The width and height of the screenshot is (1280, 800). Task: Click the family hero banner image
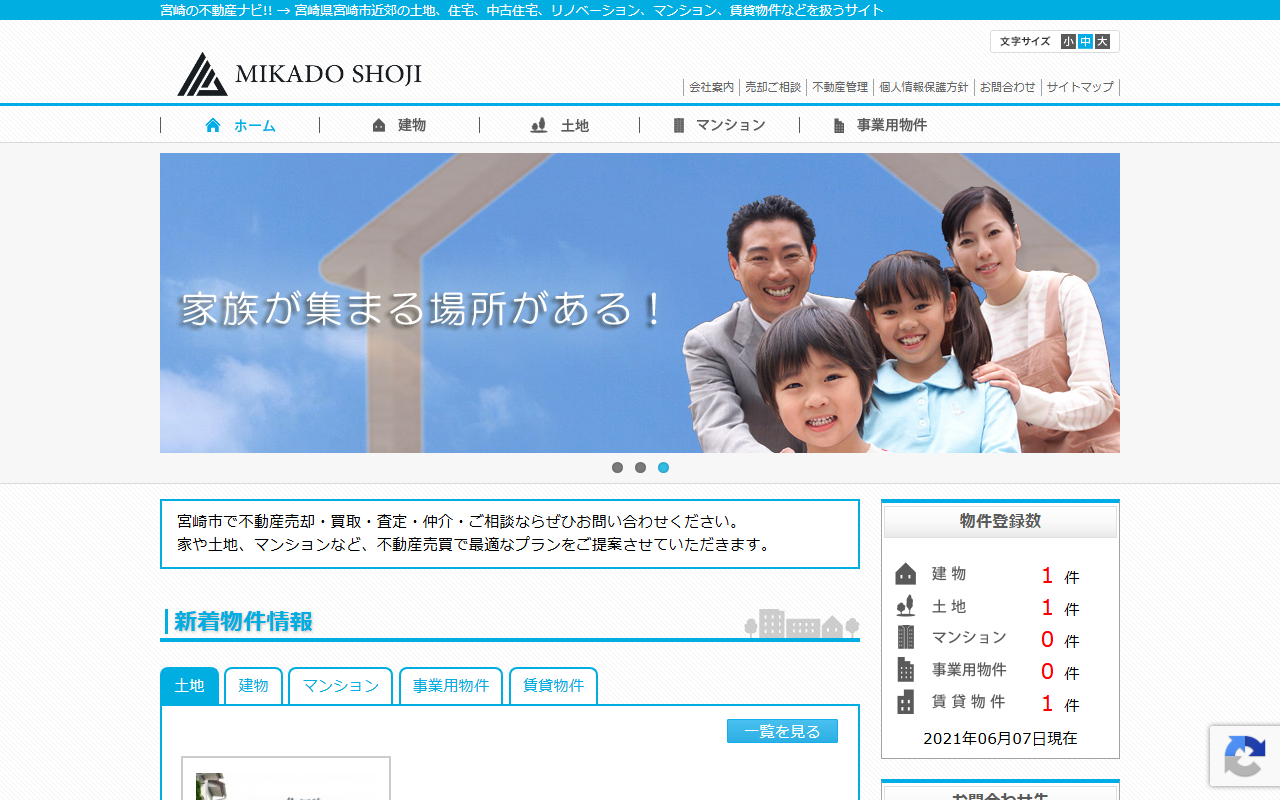point(640,303)
